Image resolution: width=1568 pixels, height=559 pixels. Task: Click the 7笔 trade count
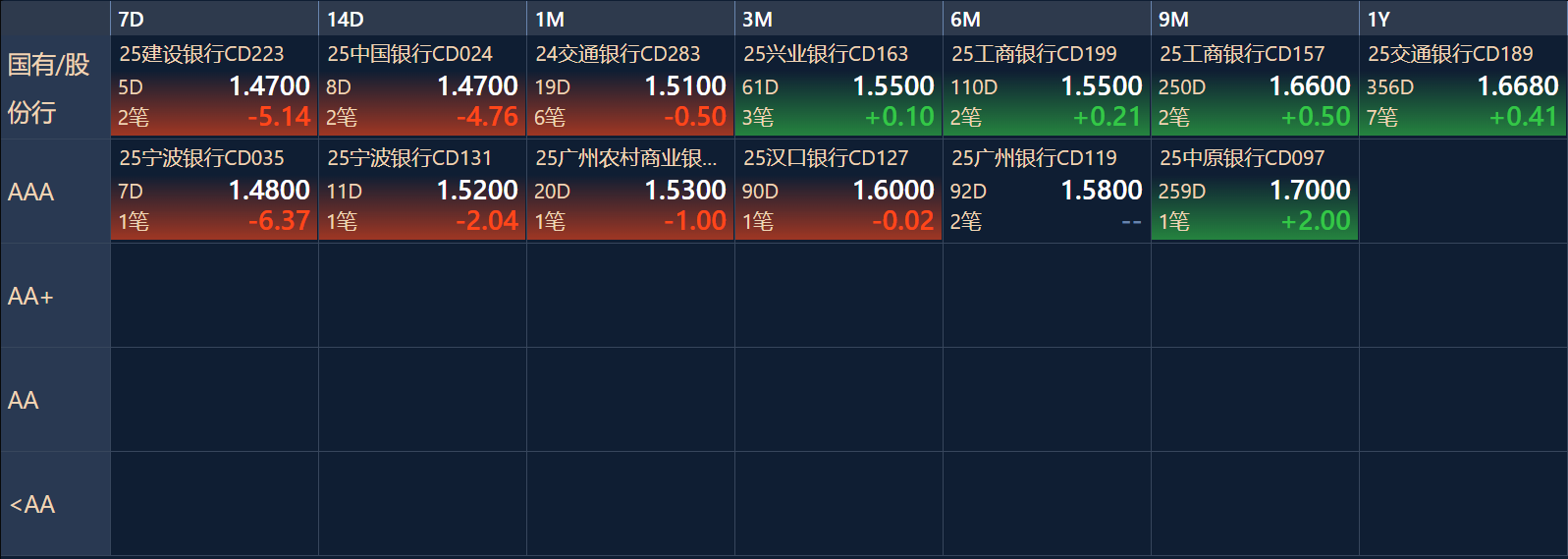1382,118
